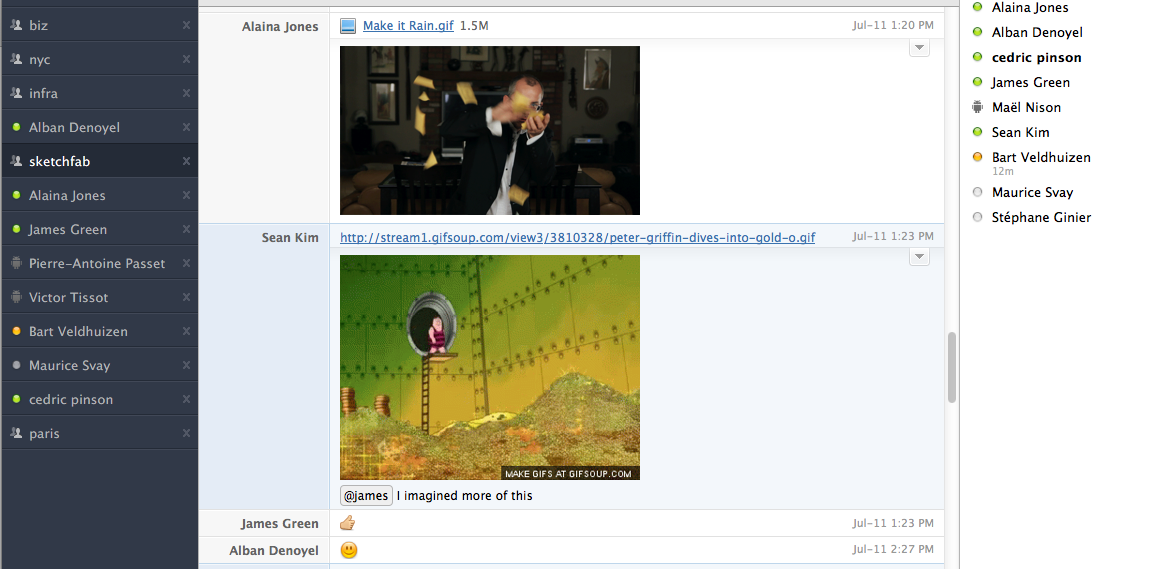The height and width of the screenshot is (569, 1154).
Task: Open the Make it Rain.gif file link
Action: tap(408, 26)
